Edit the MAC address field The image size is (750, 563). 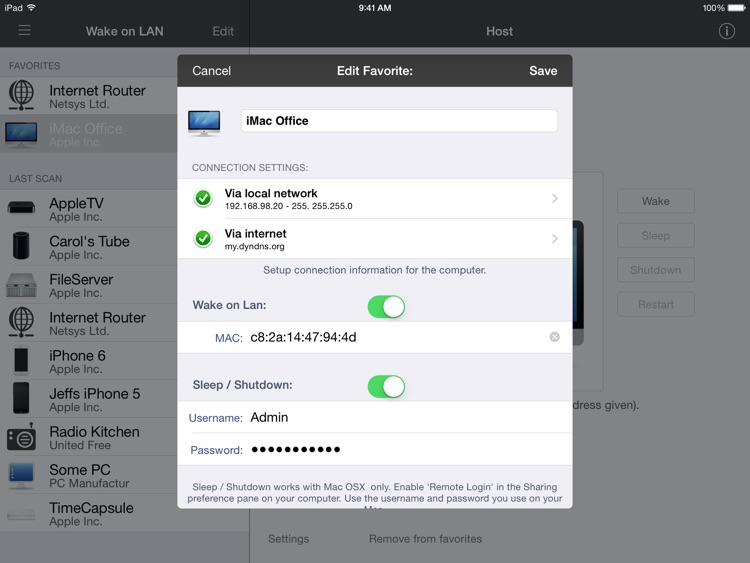pos(375,337)
